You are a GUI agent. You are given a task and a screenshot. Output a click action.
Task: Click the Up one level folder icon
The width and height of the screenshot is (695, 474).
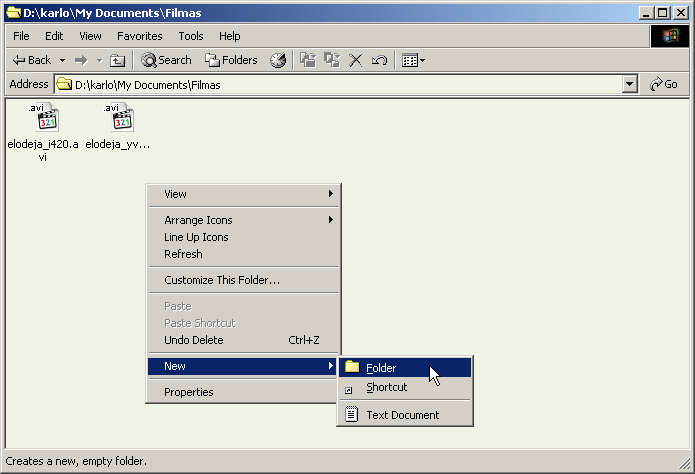point(117,60)
